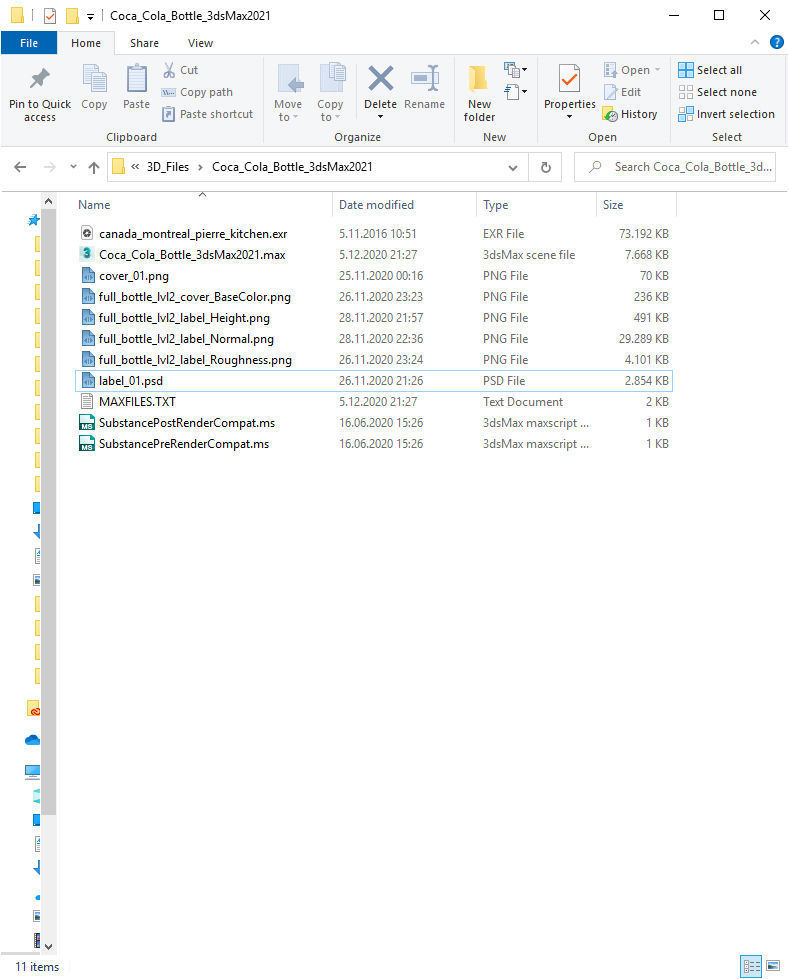Select full_bottle_lvl2_label_Normal.png
The height and width of the screenshot is (979, 789).
tap(373, 338)
